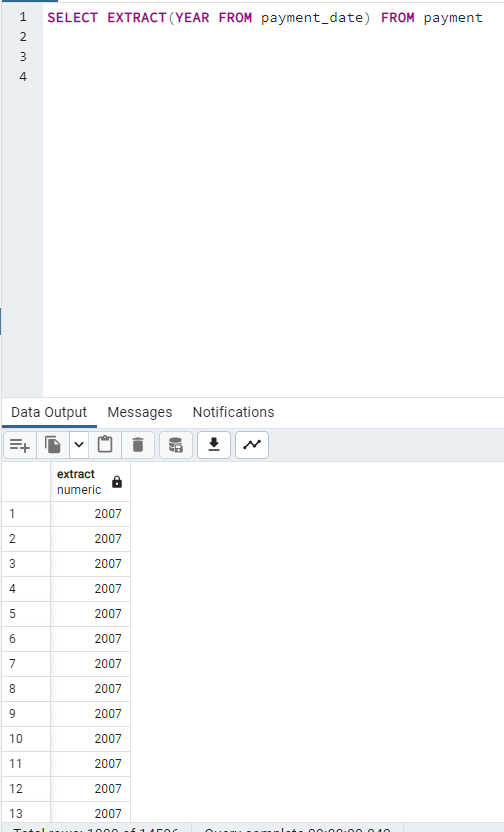Select result row number 10
This screenshot has height=832, width=504.
[26, 738]
